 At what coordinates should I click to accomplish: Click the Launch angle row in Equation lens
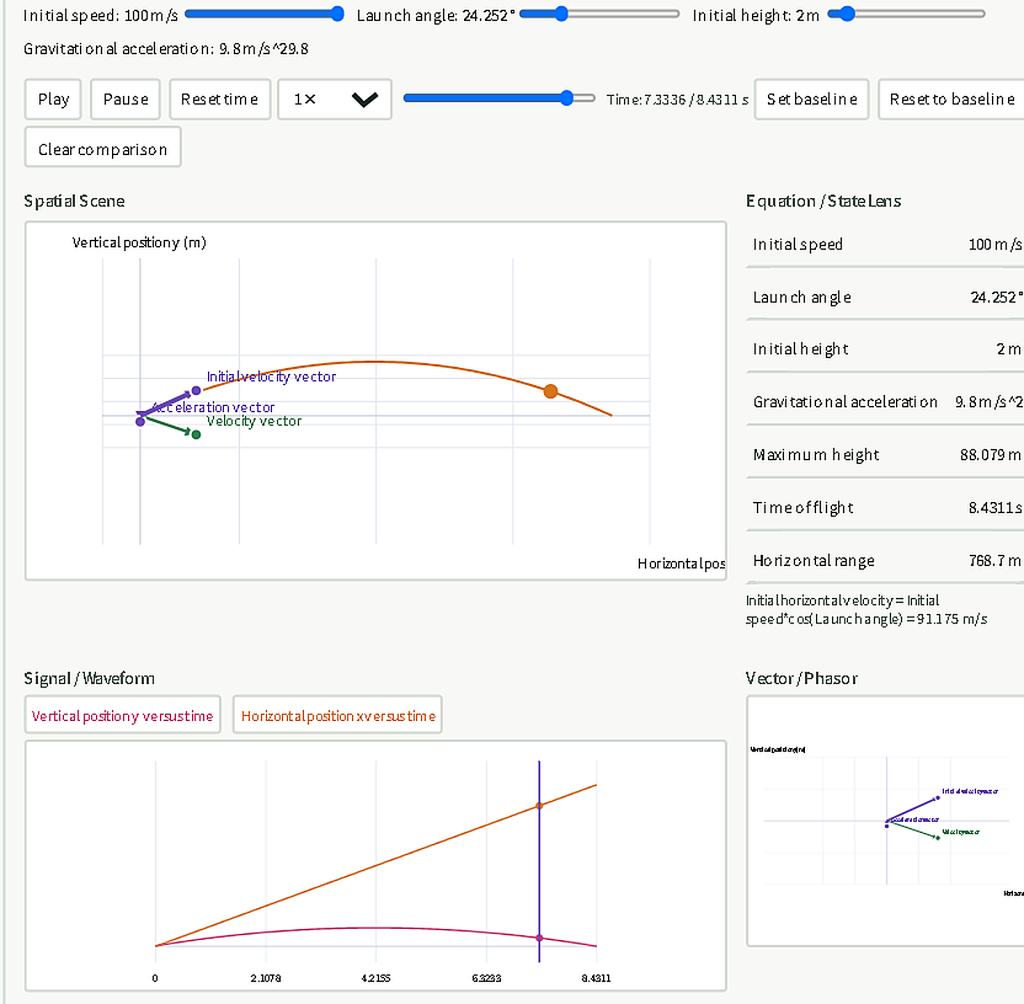click(x=885, y=297)
